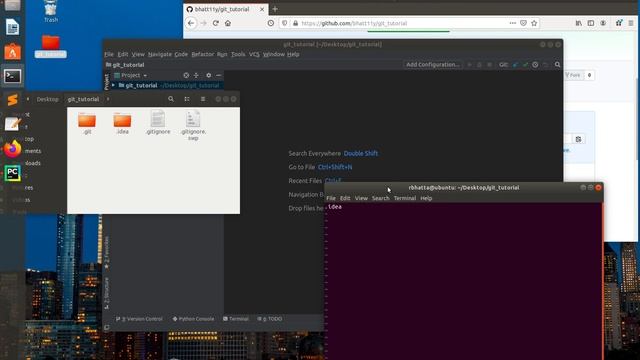Select the .gitignore file
The height and width of the screenshot is (360, 640).
coord(158,122)
